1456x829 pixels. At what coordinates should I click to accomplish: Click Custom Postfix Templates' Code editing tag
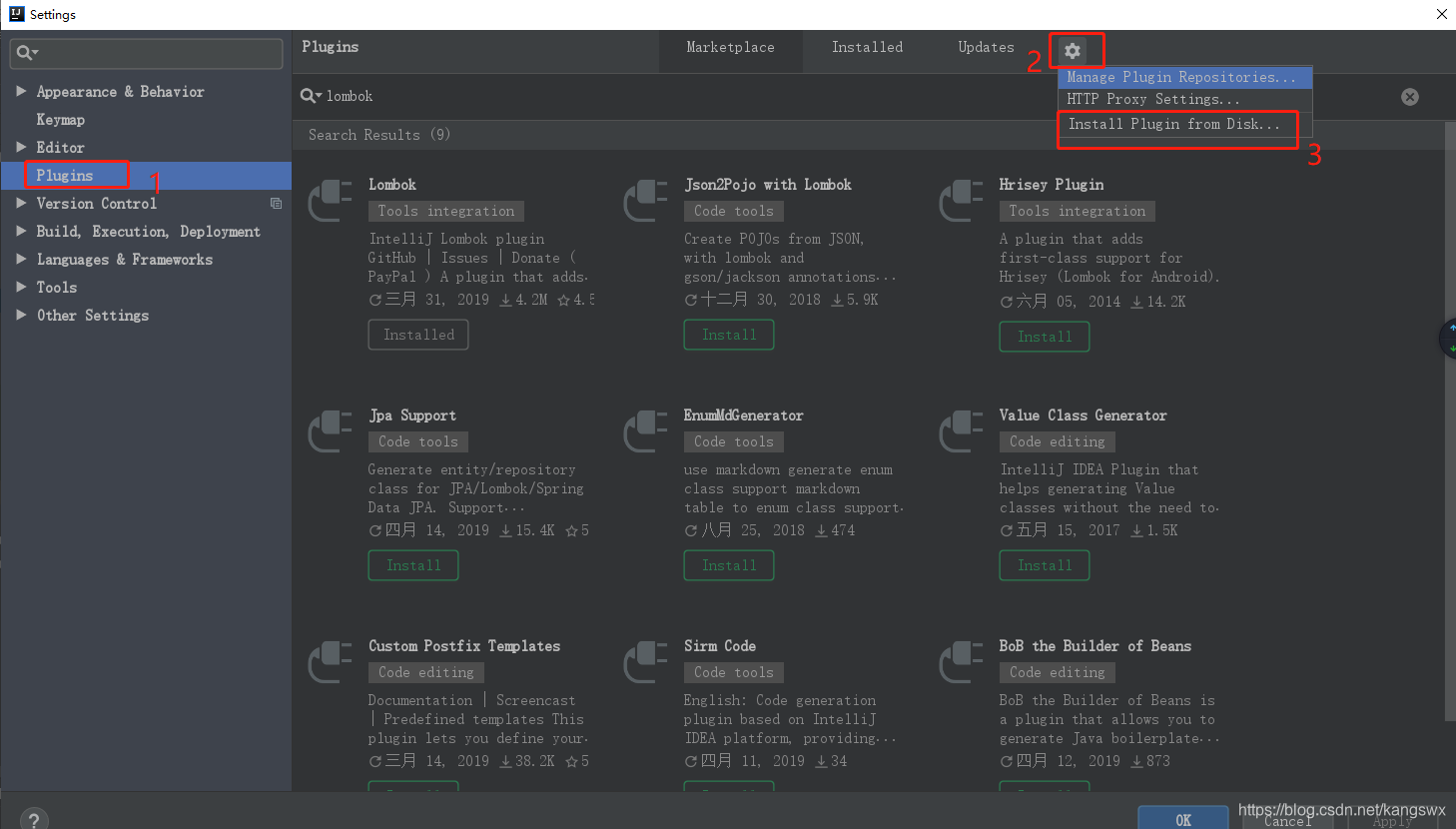[x=426, y=672]
